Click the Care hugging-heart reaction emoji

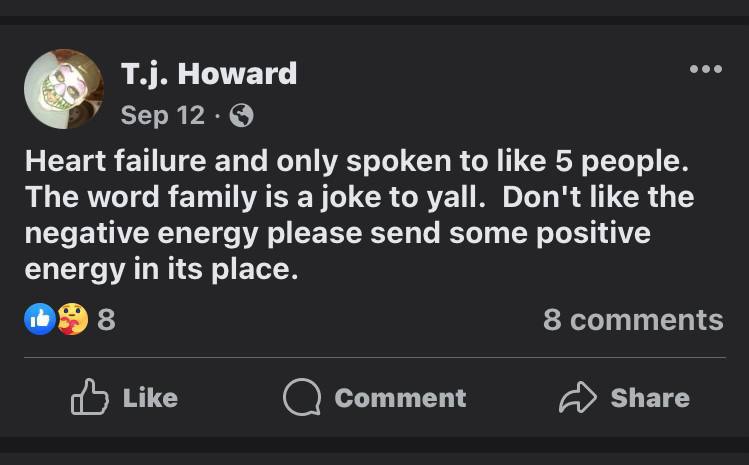(x=72, y=320)
